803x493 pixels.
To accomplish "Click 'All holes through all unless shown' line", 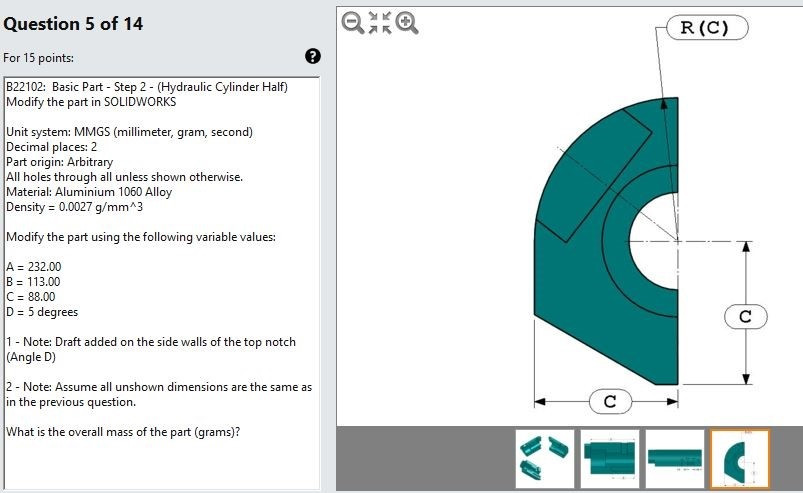I will 124,177.
